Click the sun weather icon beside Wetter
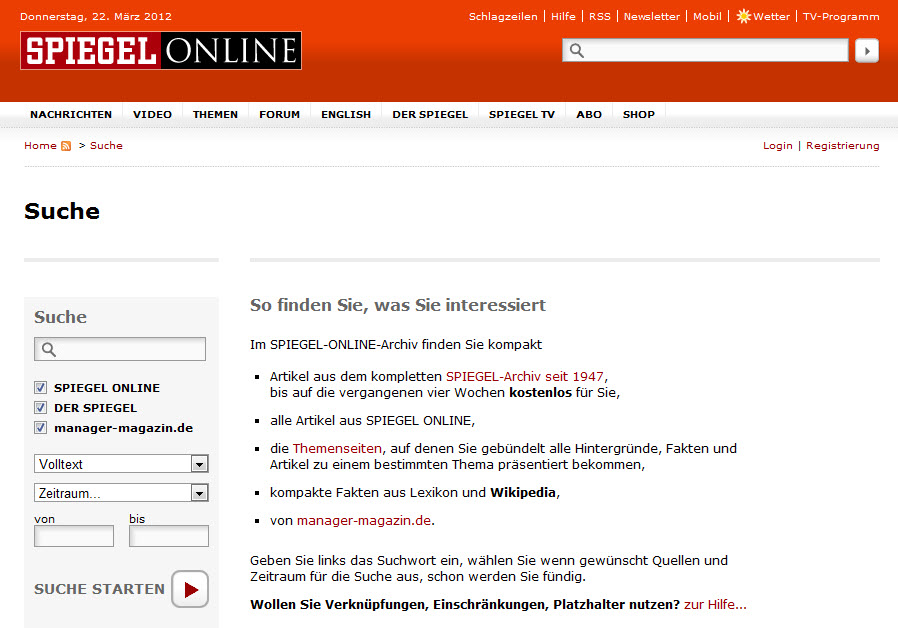898x628 pixels. [x=743, y=16]
